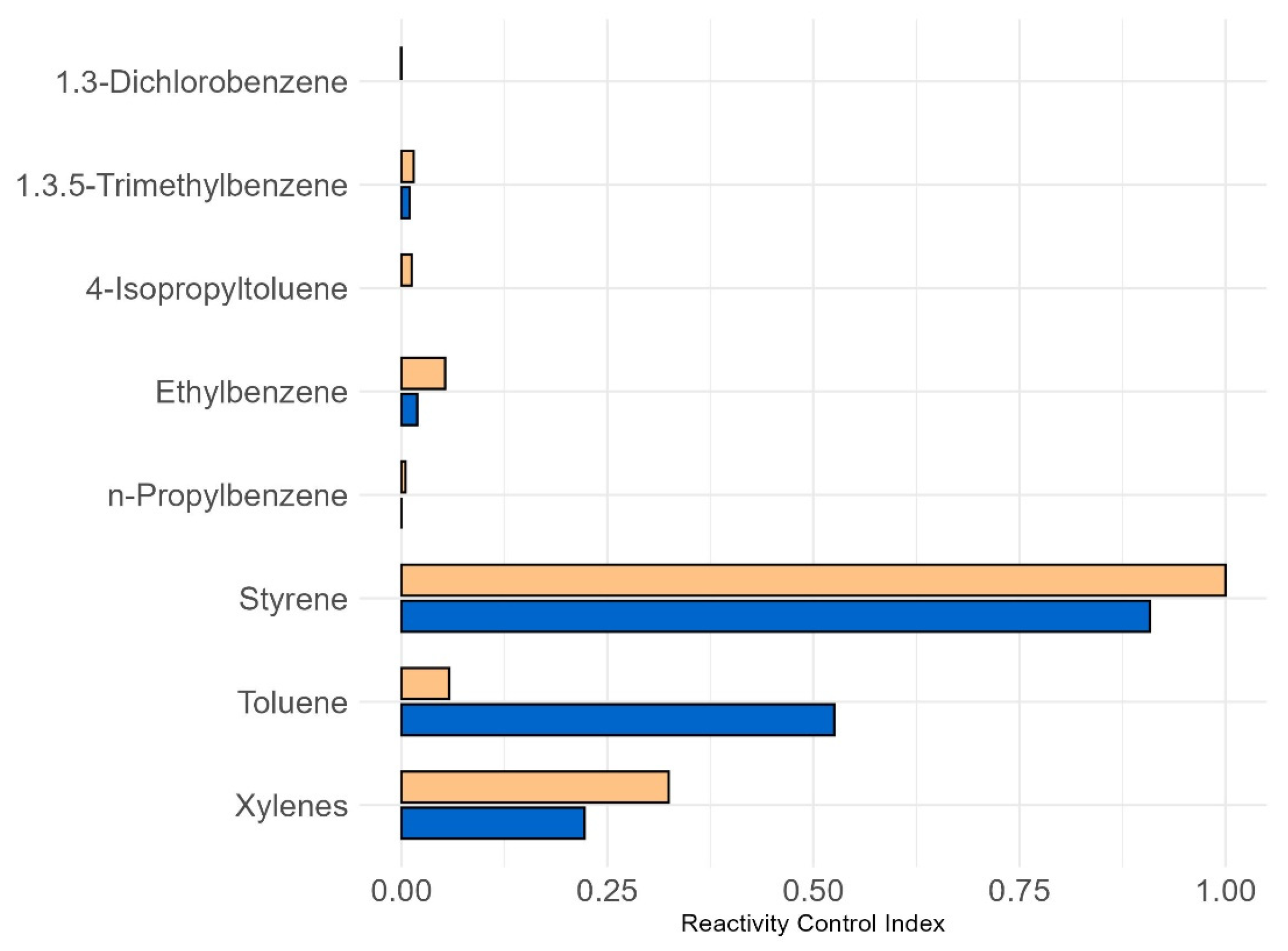Click the blue Ethylbenzene bar
This screenshot has width=1288, height=951.
click(x=410, y=410)
